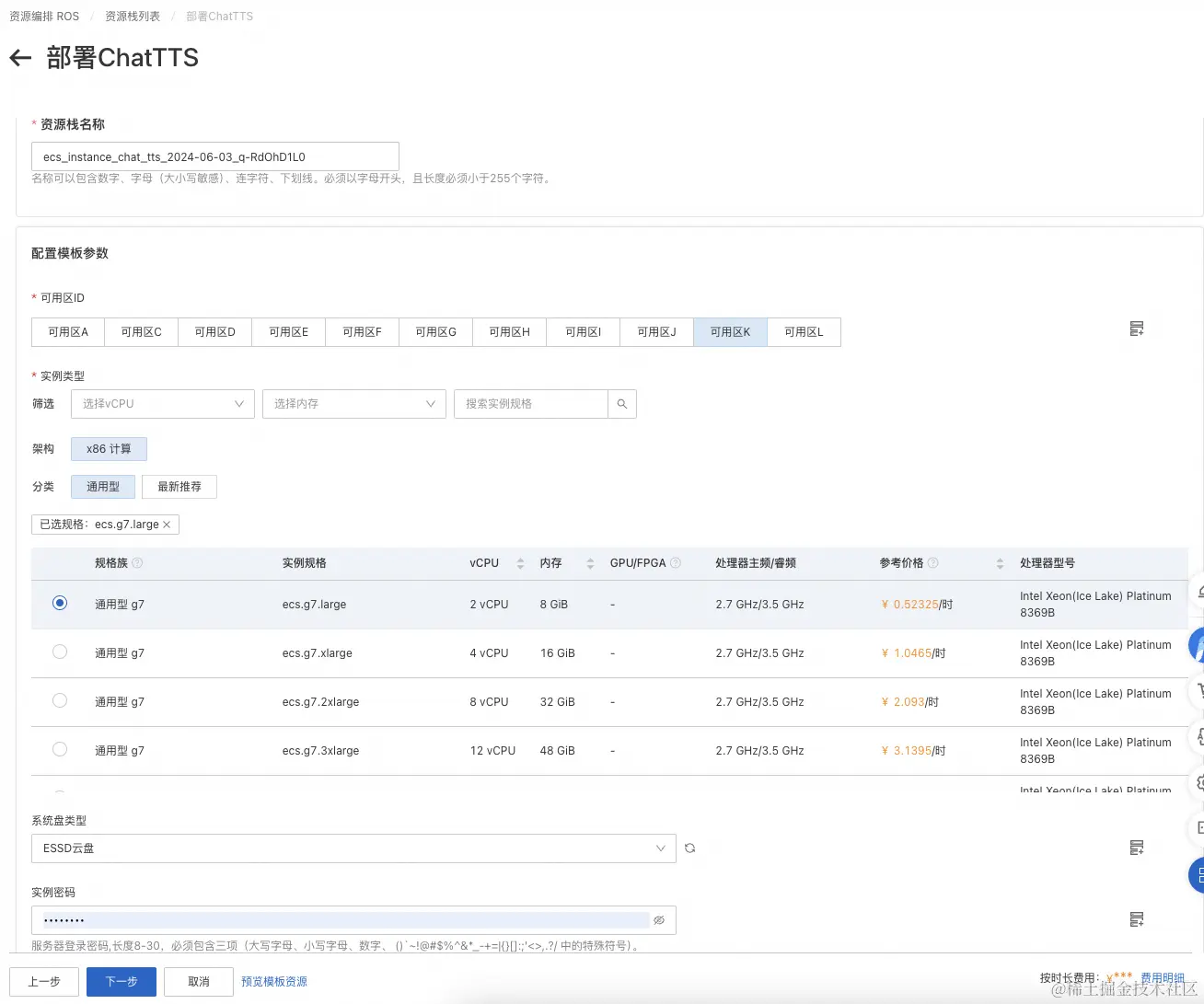The width and height of the screenshot is (1204, 1004).
Task: Select availability zone 可用区C
Action: tap(142, 332)
